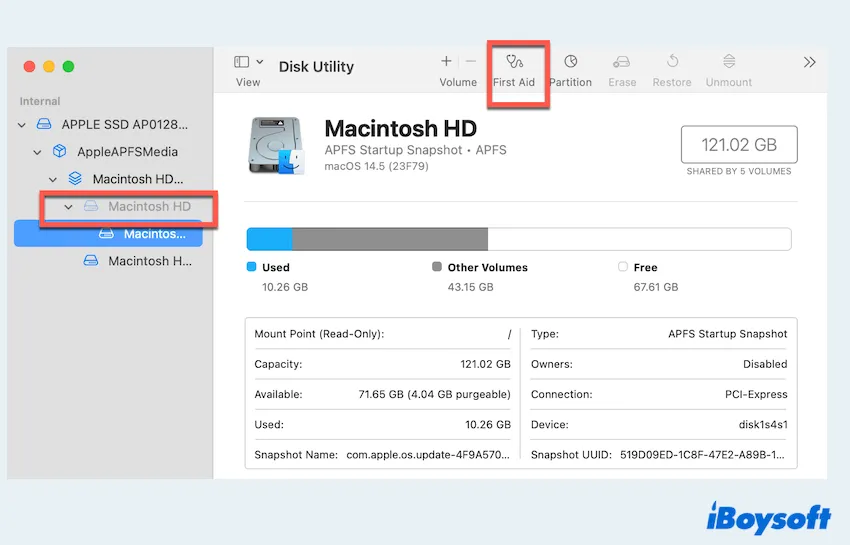Click the volume group layers icon

point(75,178)
